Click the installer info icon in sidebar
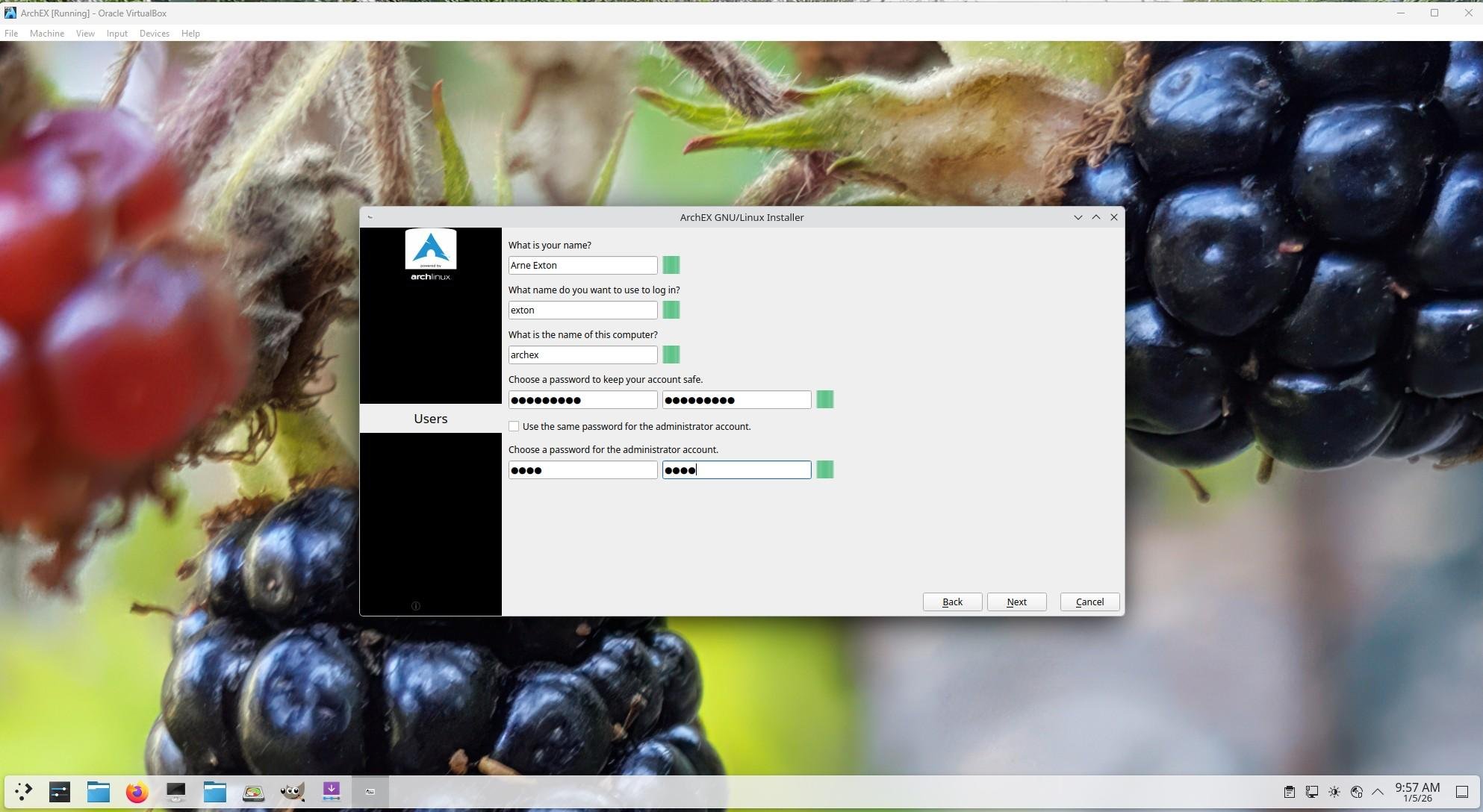The height and width of the screenshot is (812, 1483). [x=416, y=606]
